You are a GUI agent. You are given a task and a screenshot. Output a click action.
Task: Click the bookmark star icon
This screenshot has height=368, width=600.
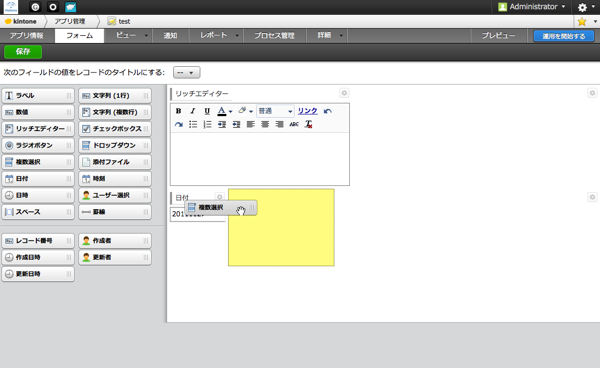(x=582, y=21)
